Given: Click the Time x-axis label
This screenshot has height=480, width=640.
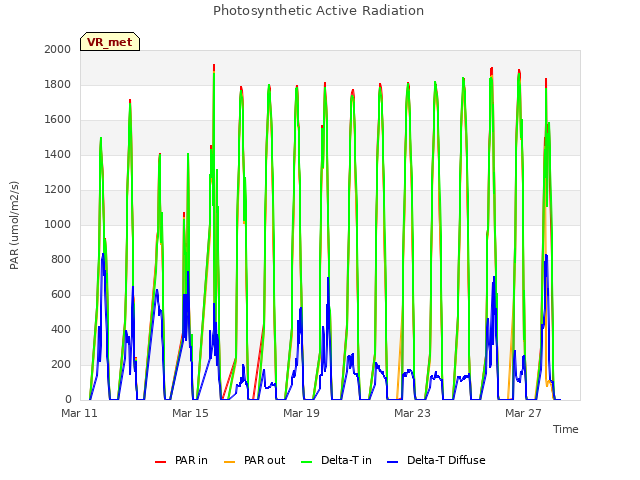Looking at the screenshot, I should [x=566, y=429].
